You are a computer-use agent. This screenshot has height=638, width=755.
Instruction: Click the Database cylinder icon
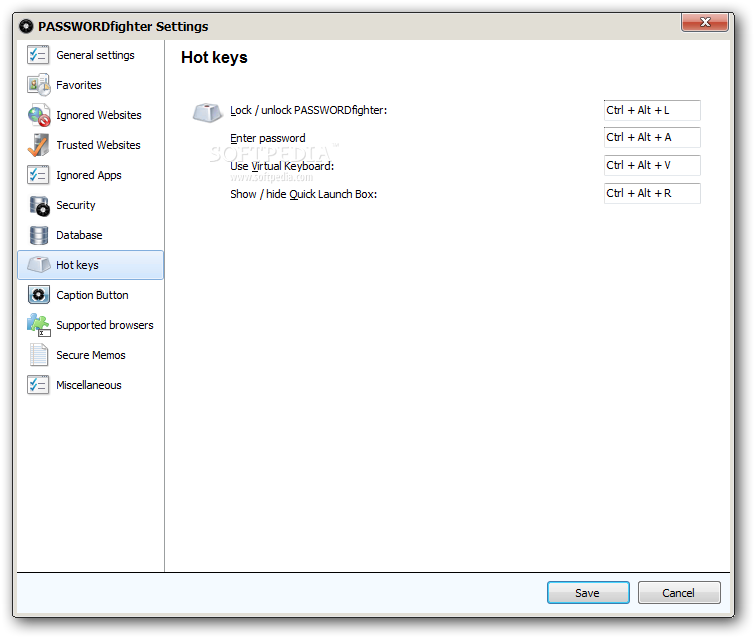(x=39, y=235)
